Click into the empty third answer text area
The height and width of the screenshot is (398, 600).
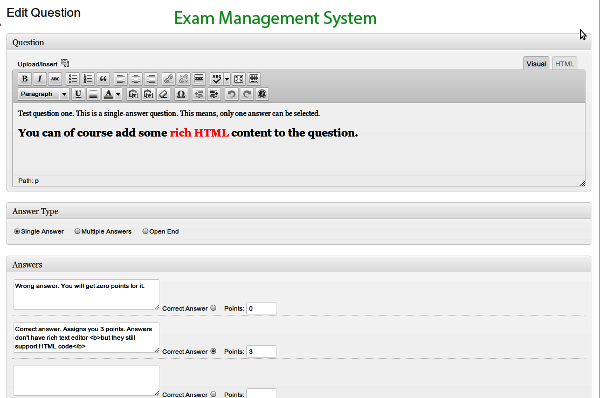point(86,380)
